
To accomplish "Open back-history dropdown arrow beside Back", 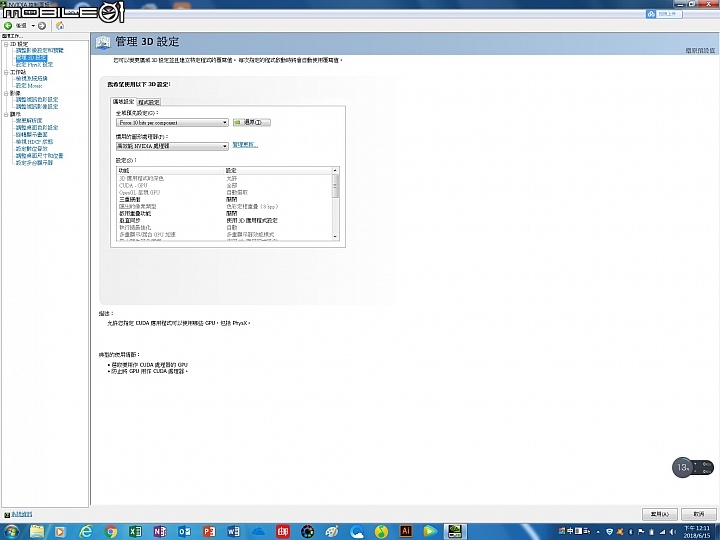I will coord(33,26).
